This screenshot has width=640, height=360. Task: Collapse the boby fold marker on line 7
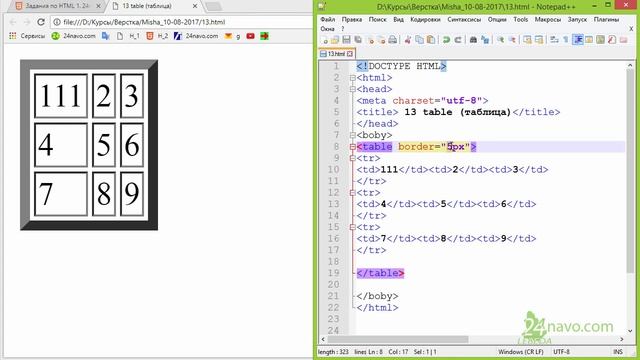coord(353,135)
